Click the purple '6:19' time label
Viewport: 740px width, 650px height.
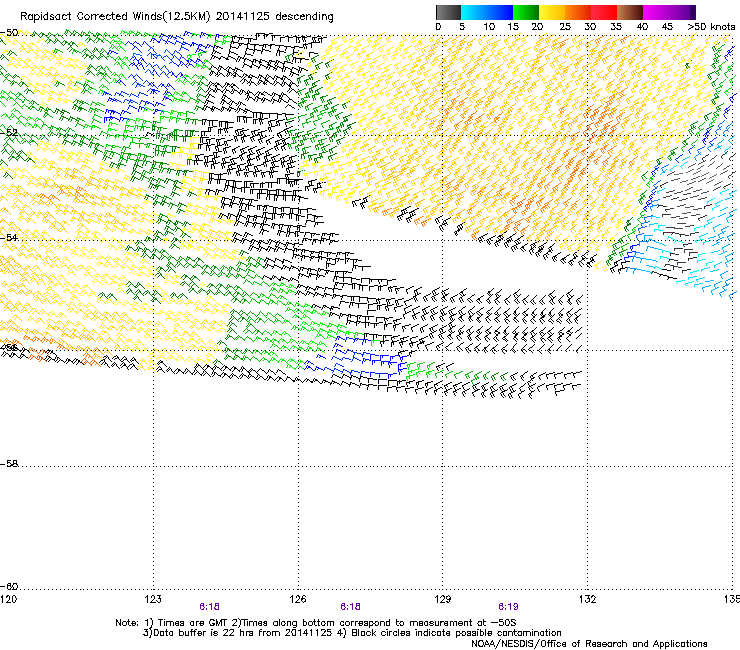[x=508, y=607]
